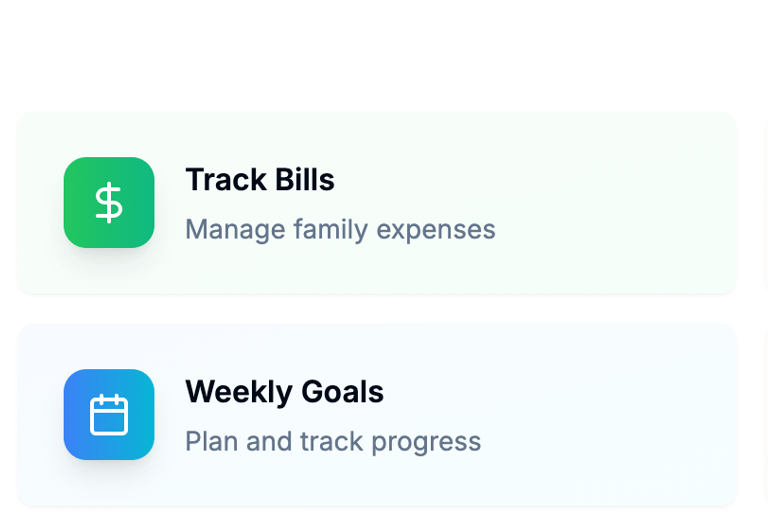
Task: Click the 'Manage family expenses' description
Action: point(340,229)
